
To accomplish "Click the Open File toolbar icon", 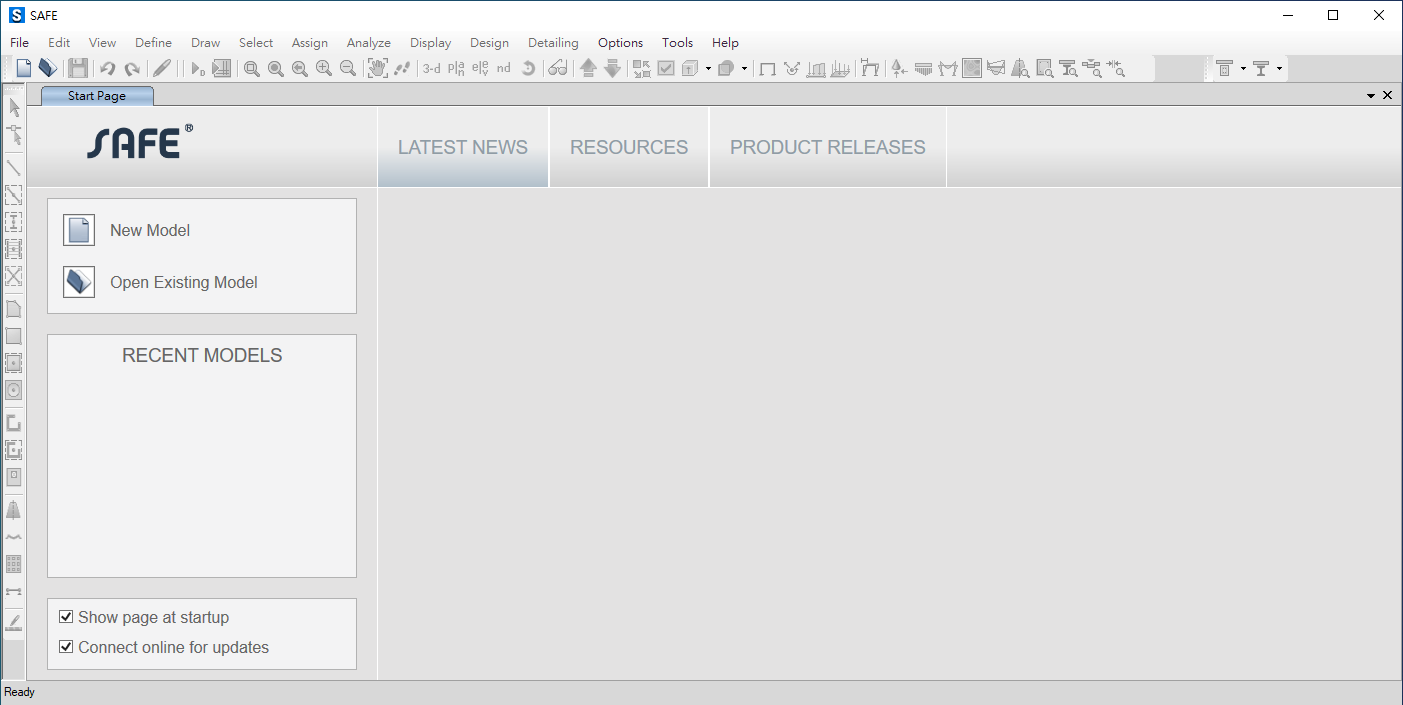I will point(47,68).
